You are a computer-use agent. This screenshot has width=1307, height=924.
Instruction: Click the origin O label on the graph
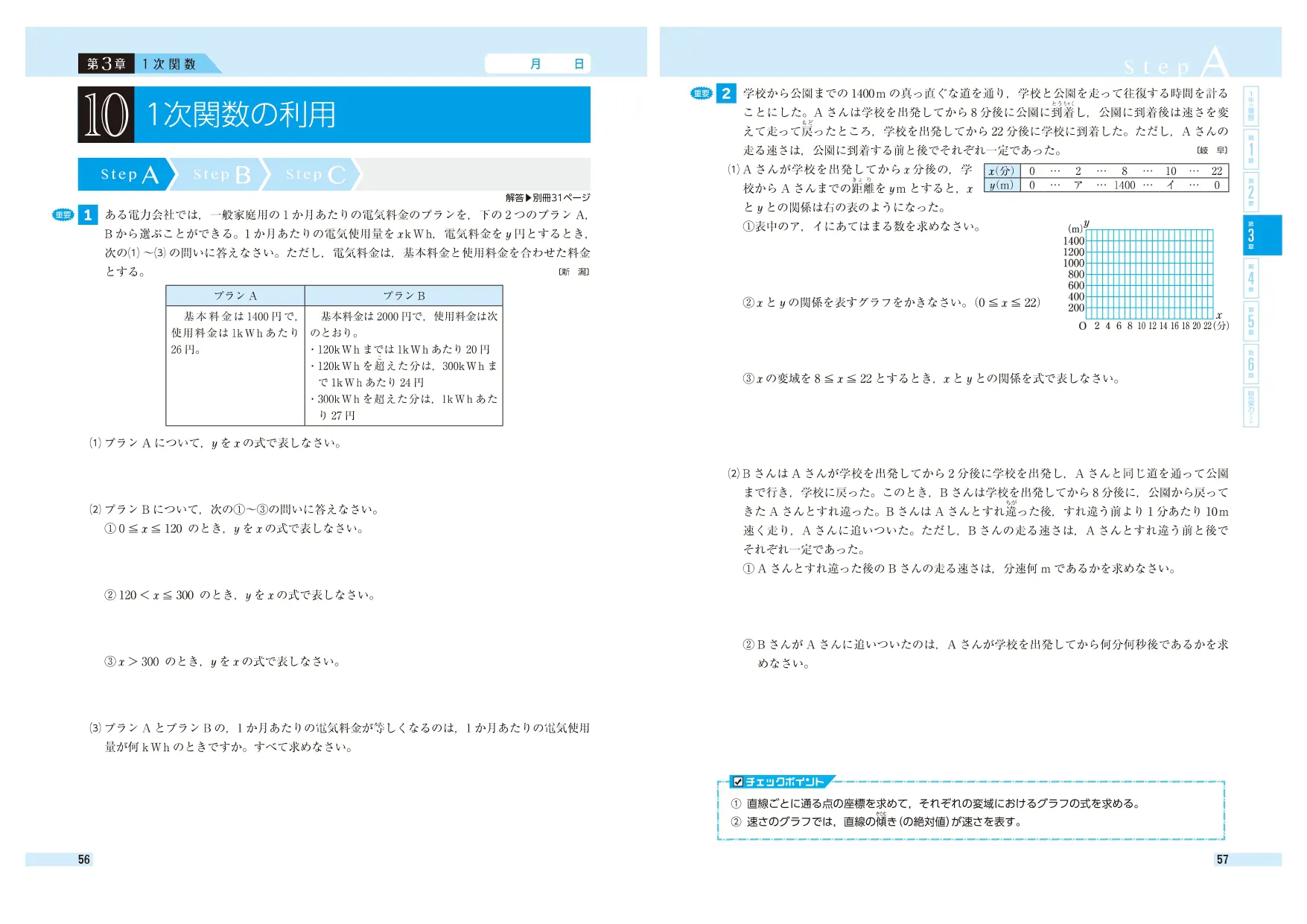click(x=1083, y=326)
